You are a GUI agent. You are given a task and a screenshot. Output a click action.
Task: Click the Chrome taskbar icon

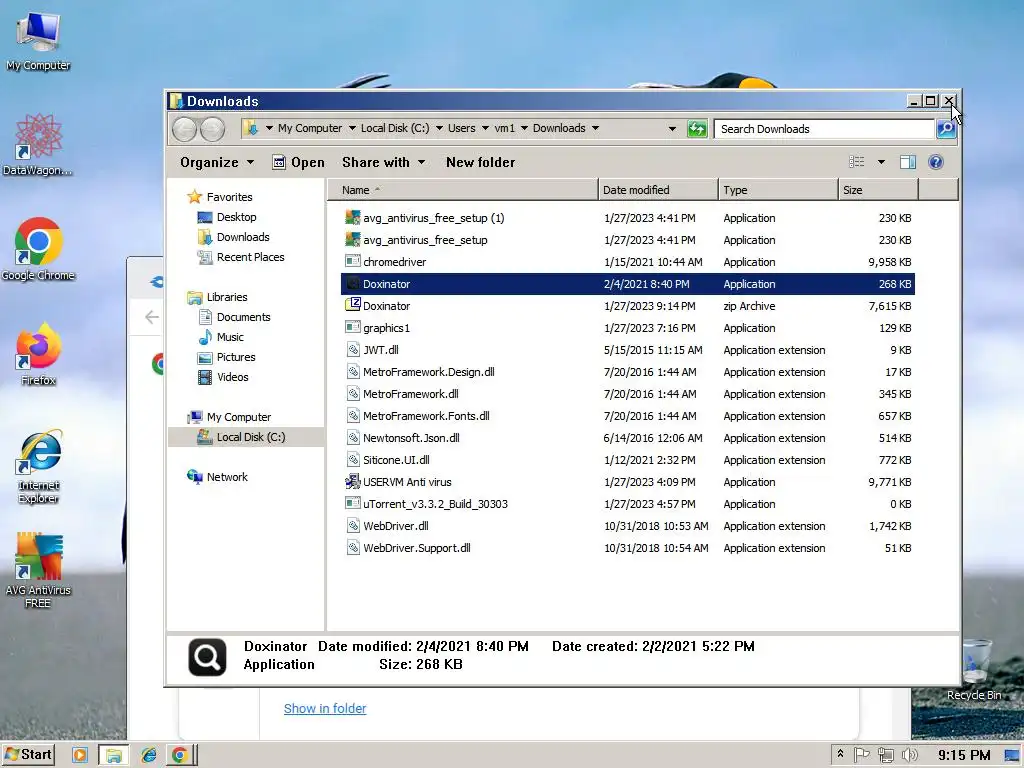180,755
